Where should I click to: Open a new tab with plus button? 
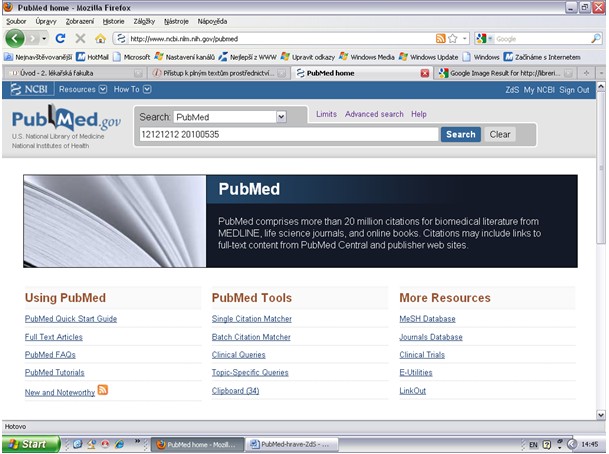click(x=586, y=73)
